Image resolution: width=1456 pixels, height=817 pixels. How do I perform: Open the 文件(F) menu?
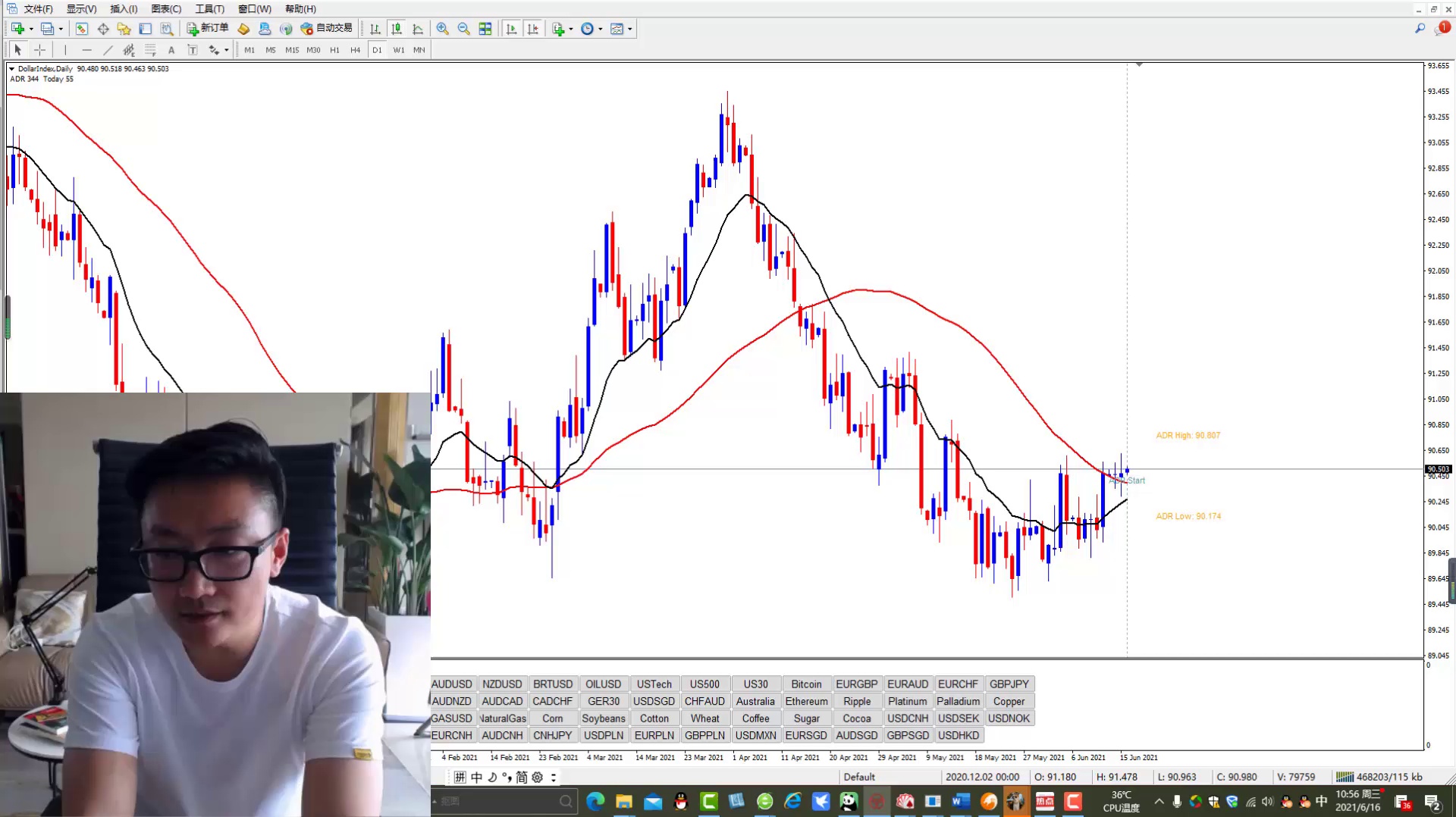coord(38,9)
